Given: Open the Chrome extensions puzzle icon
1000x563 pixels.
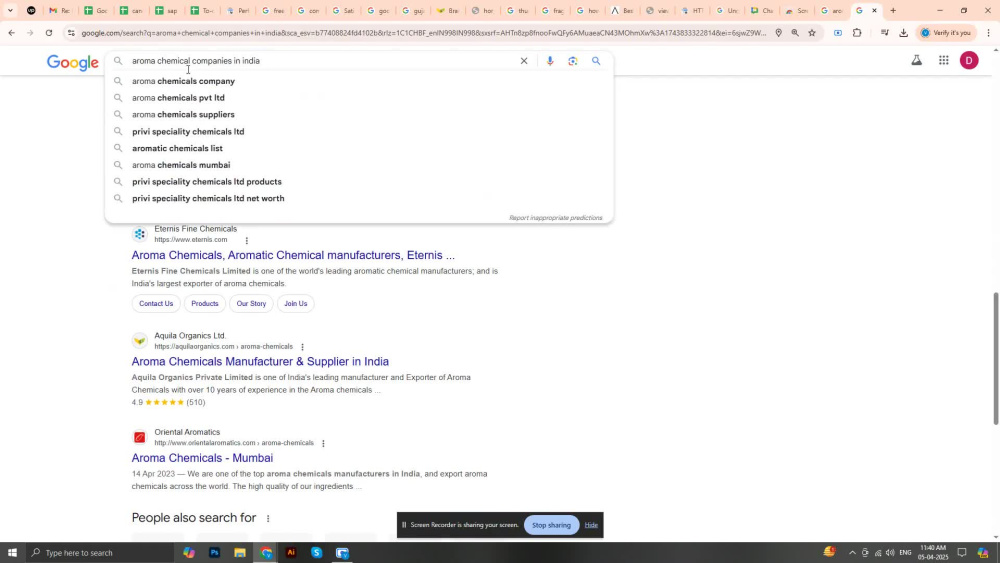Looking at the screenshot, I should coord(857,33).
